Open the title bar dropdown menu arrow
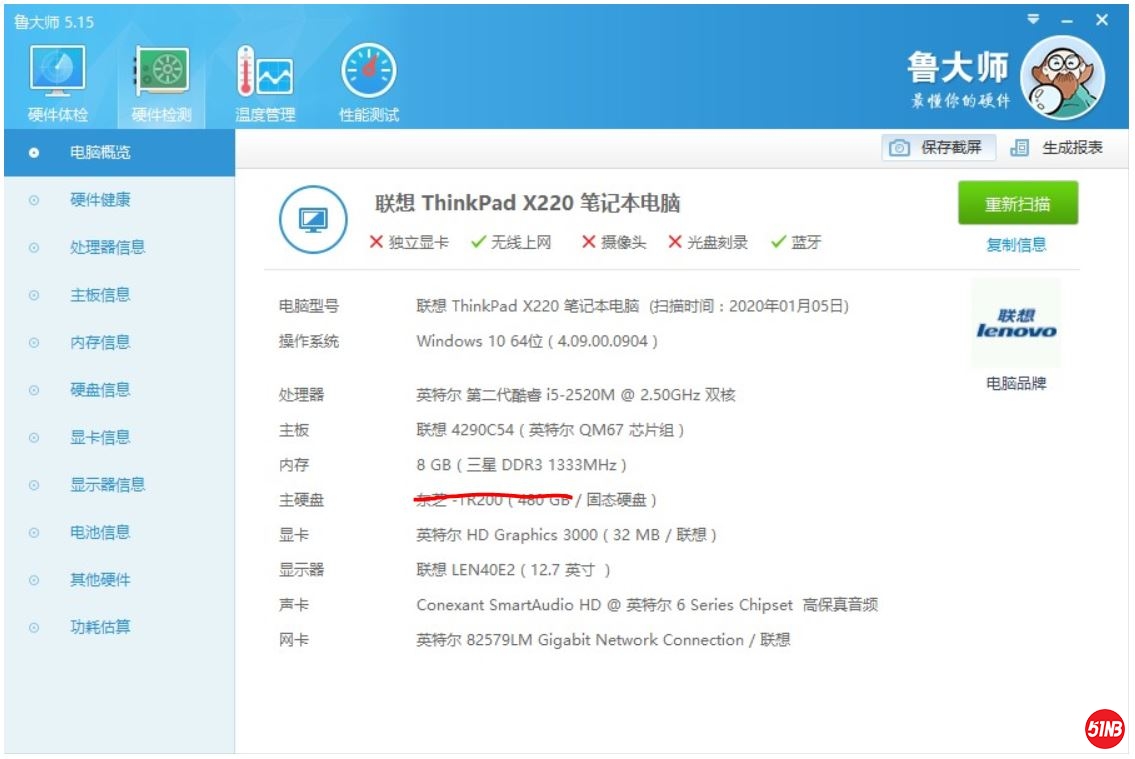Viewport: 1135px width, 759px height. (x=1033, y=20)
